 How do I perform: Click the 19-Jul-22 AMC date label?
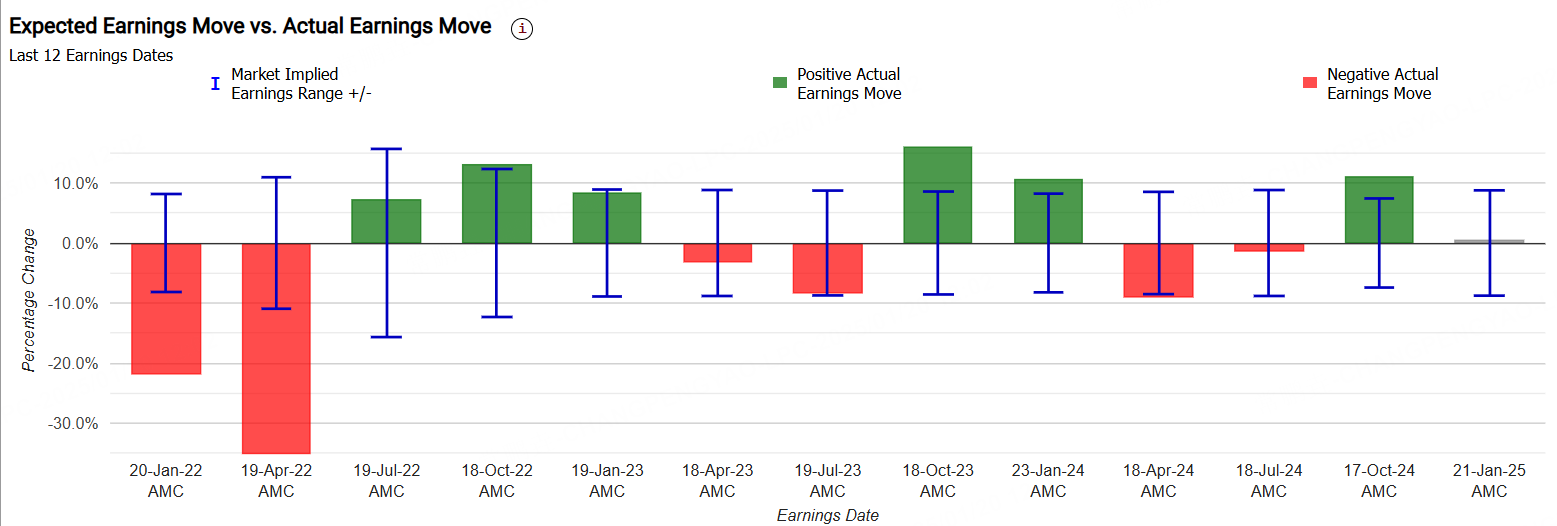[386, 480]
